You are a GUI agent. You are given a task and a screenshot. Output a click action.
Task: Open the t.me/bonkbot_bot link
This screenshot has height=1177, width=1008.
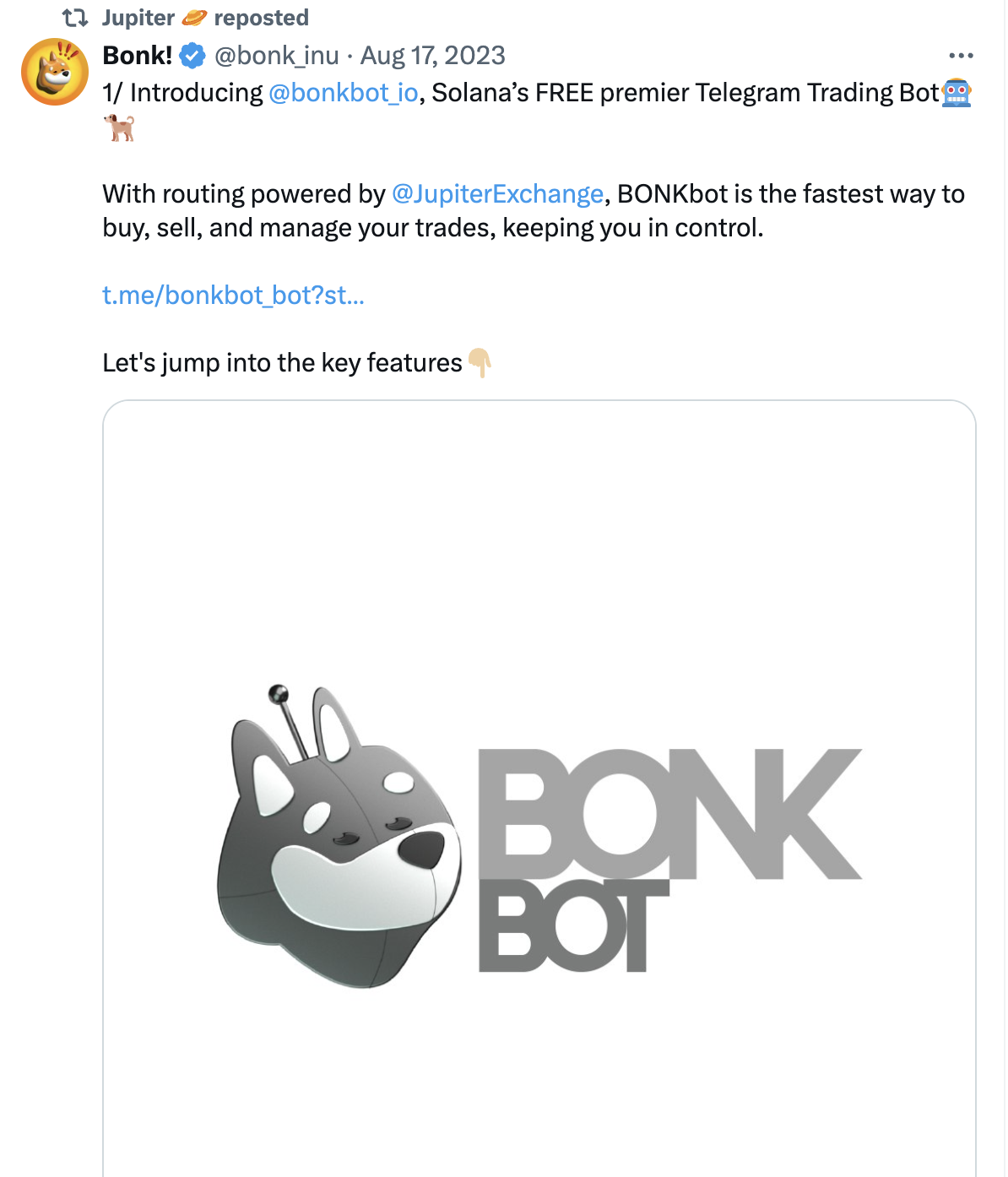tap(233, 296)
